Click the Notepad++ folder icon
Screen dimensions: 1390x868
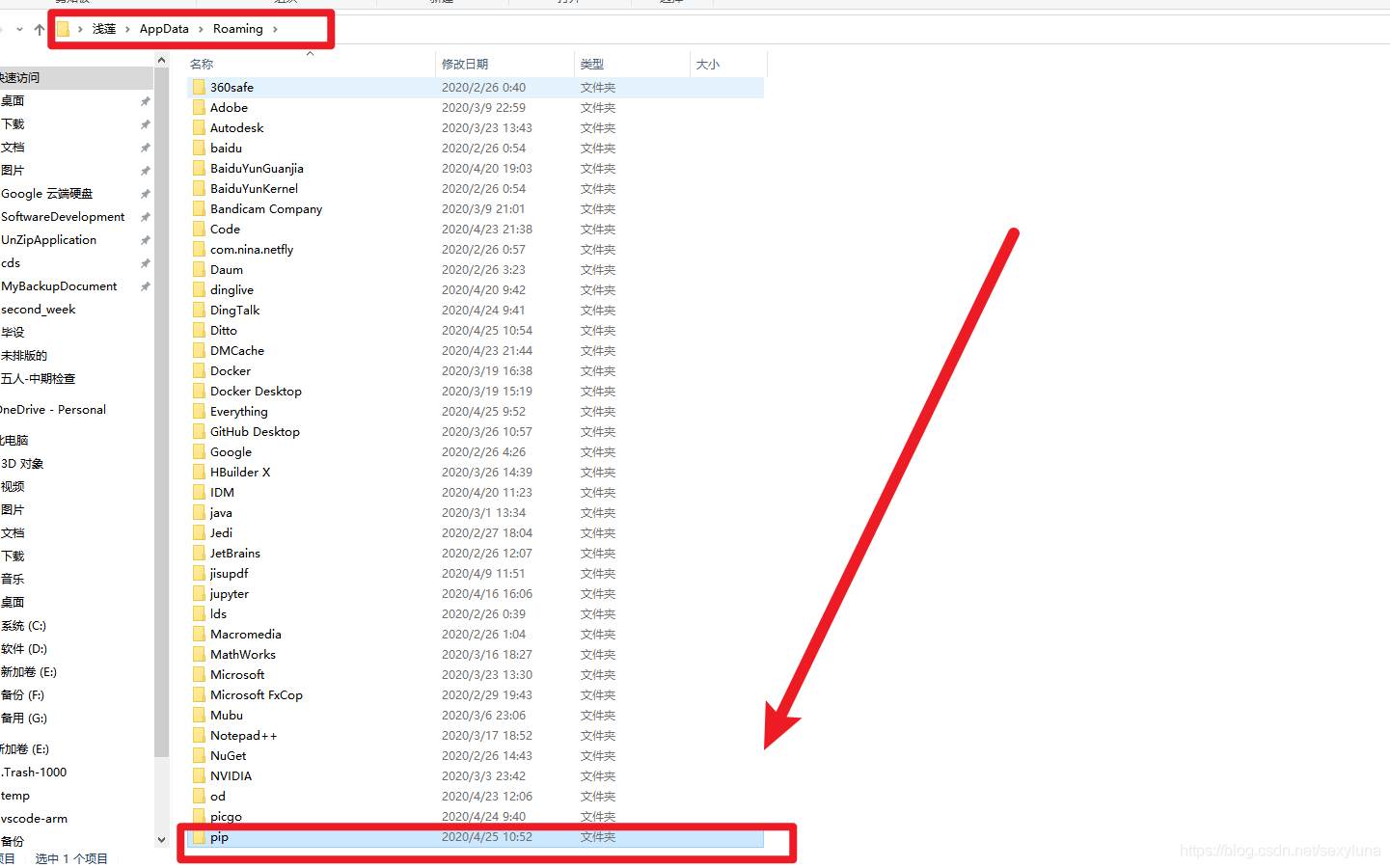point(199,736)
